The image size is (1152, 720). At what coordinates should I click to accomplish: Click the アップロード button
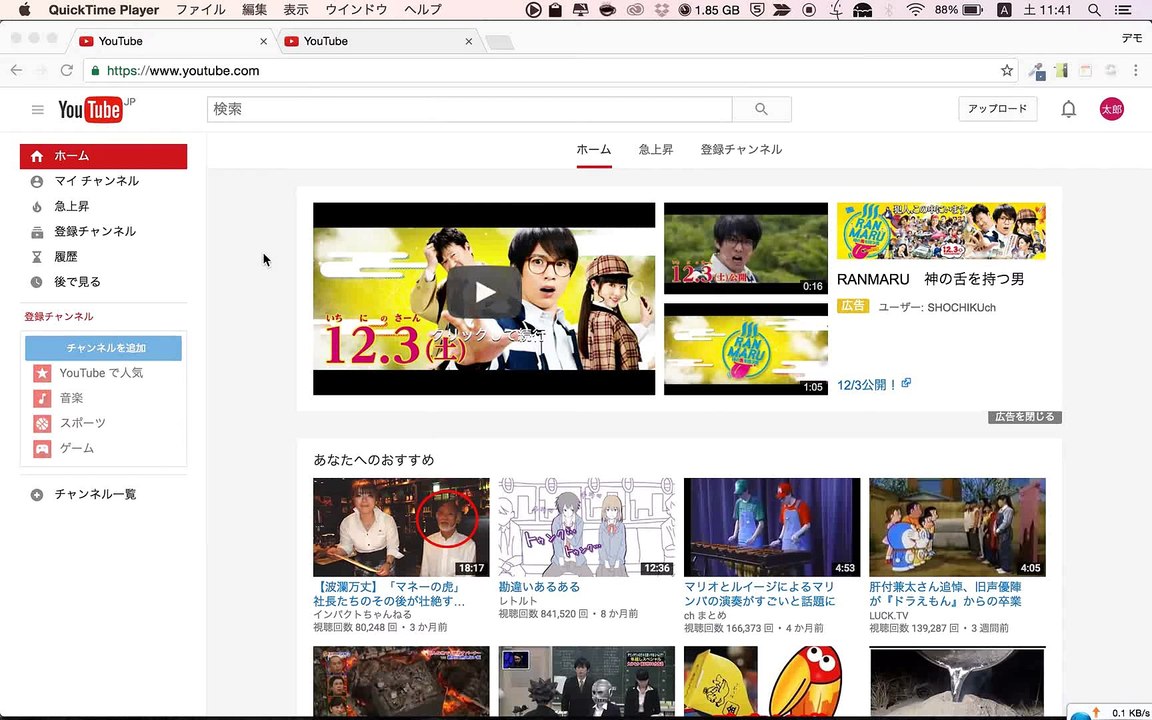coord(998,109)
